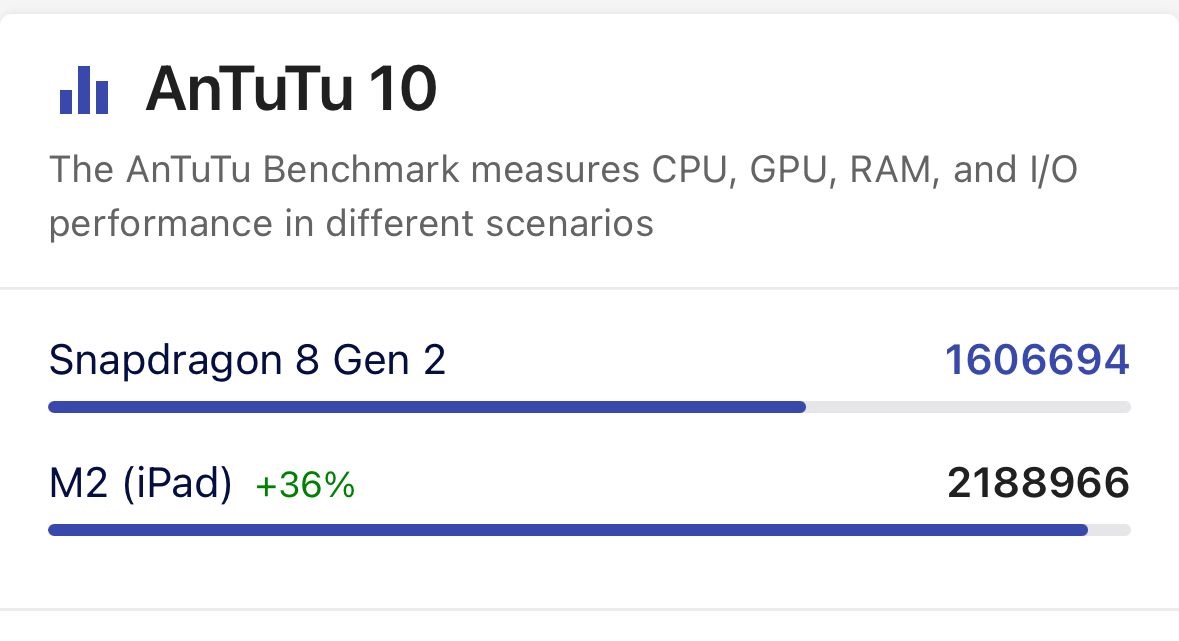Click the AnTuTu 10 heading
Screen dimensions: 1179x641
(x=291, y=90)
